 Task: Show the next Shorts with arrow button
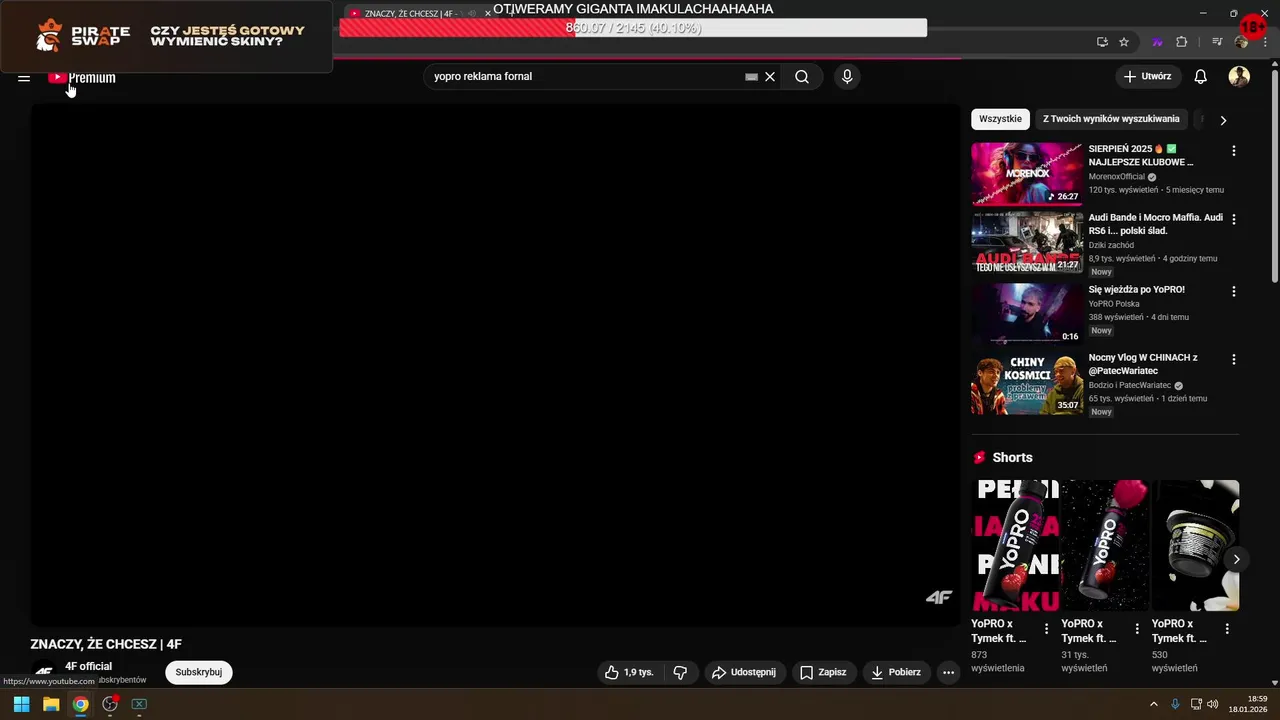[1236, 559]
